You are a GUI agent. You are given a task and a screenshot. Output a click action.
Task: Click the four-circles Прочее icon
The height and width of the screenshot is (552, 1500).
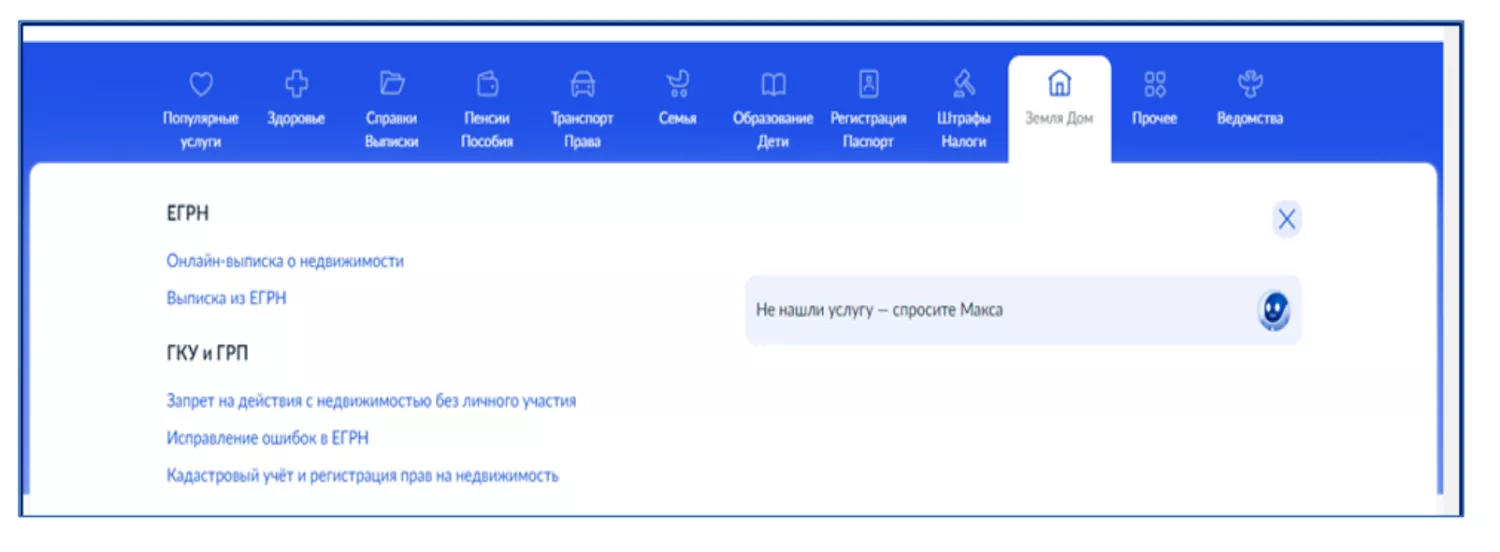click(x=1155, y=84)
